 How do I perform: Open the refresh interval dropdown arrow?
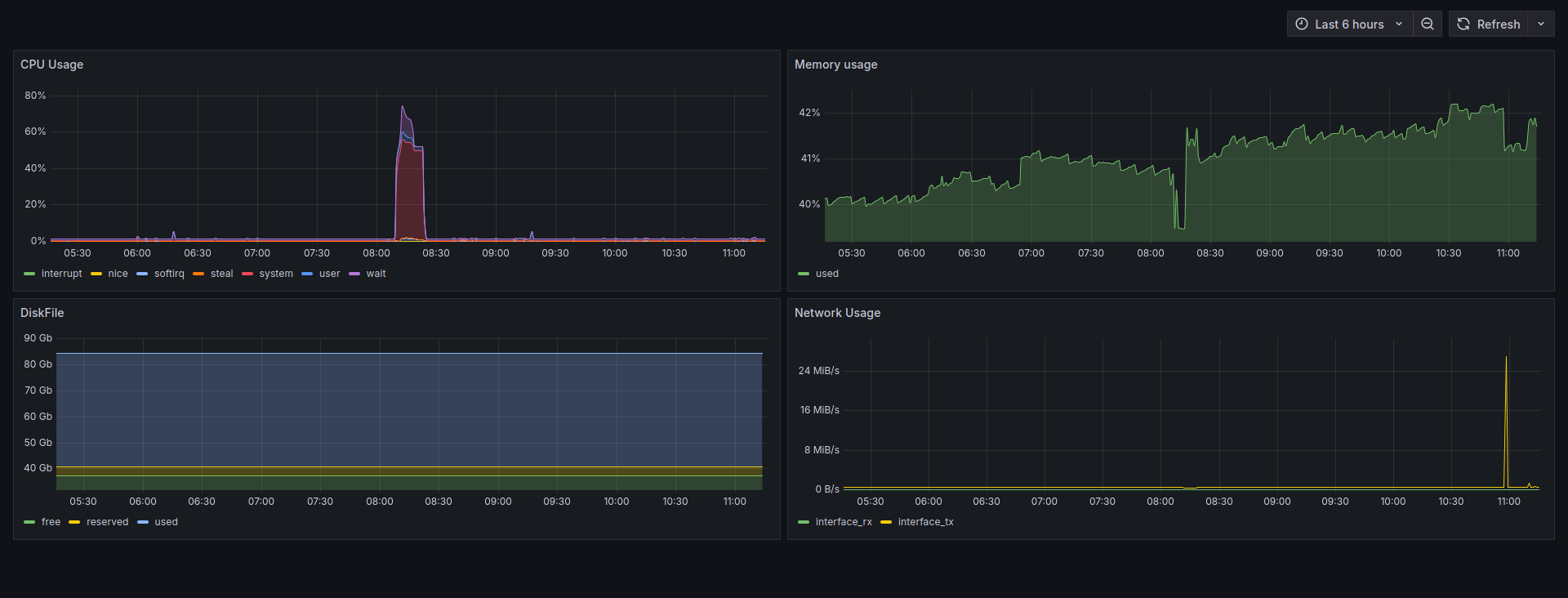tap(1541, 25)
